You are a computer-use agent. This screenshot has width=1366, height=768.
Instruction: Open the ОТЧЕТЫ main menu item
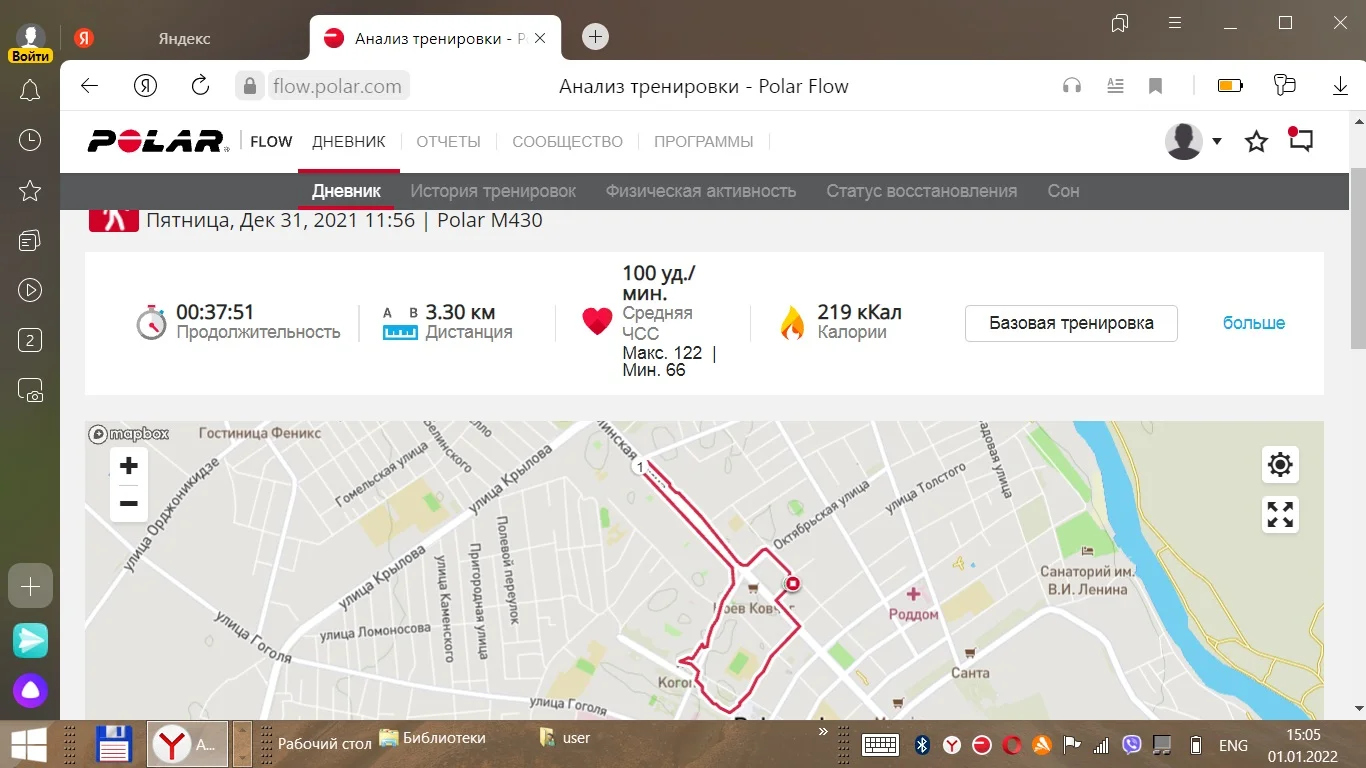449,142
